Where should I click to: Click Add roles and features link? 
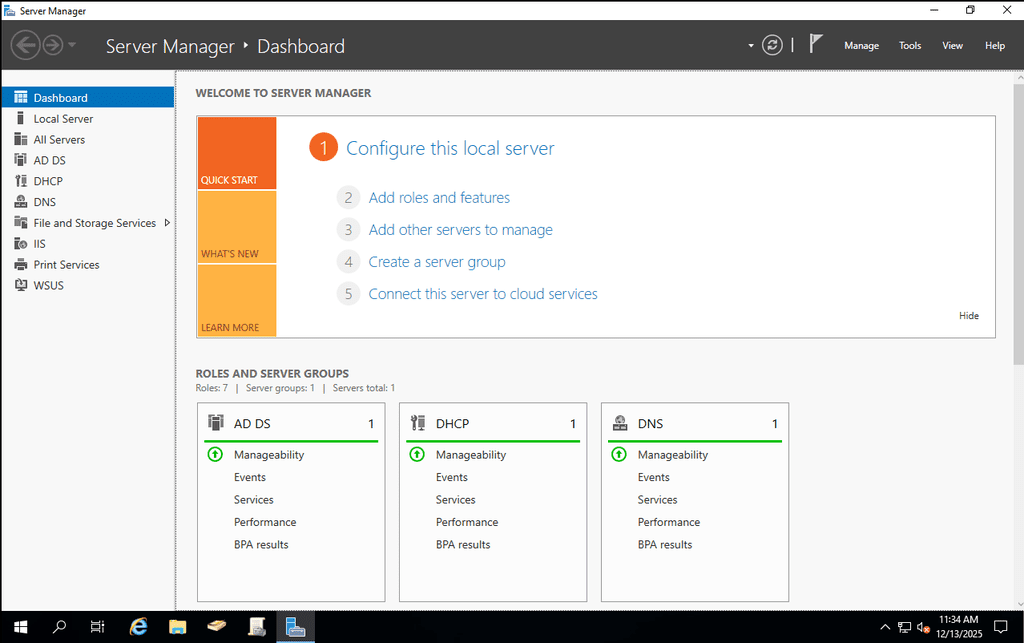pyautogui.click(x=439, y=198)
